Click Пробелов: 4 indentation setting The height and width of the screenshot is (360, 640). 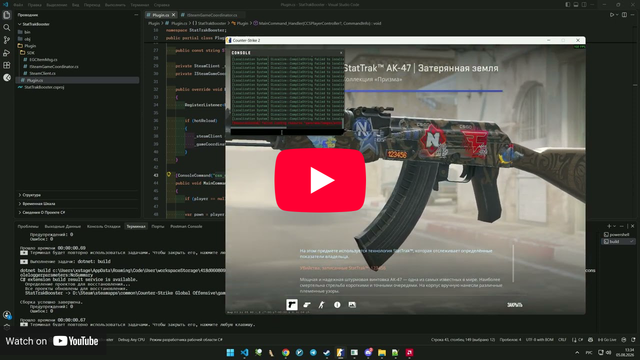[510, 340]
